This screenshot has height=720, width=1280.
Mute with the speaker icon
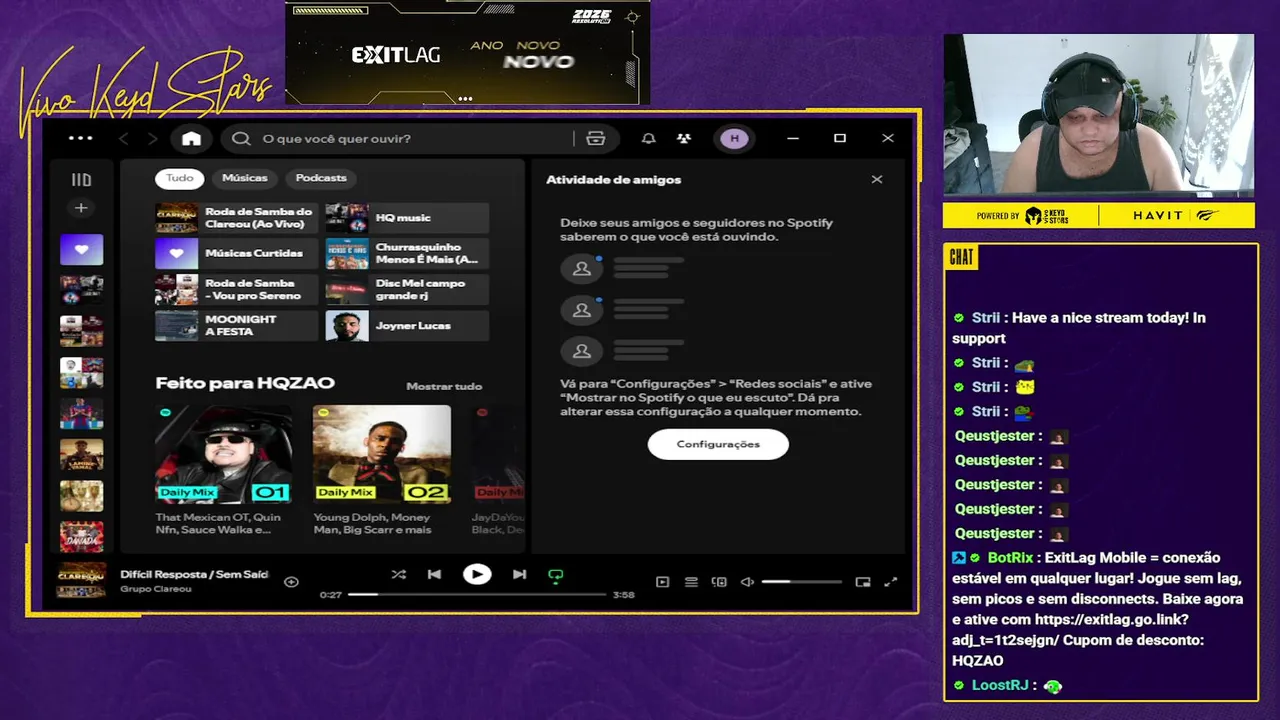(747, 582)
